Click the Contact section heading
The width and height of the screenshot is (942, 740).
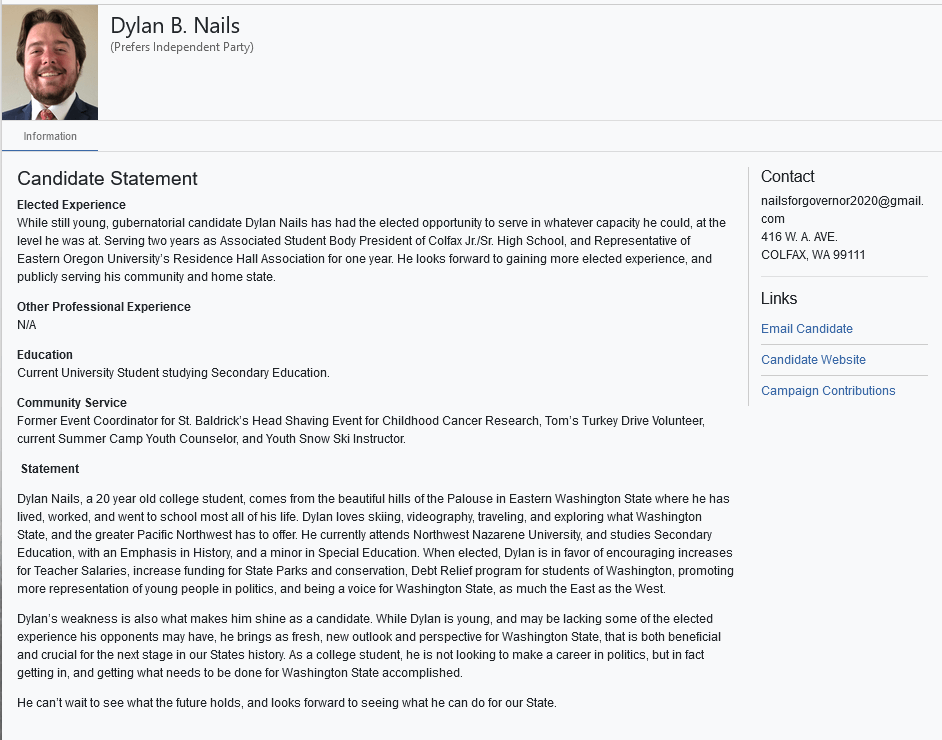tap(787, 177)
